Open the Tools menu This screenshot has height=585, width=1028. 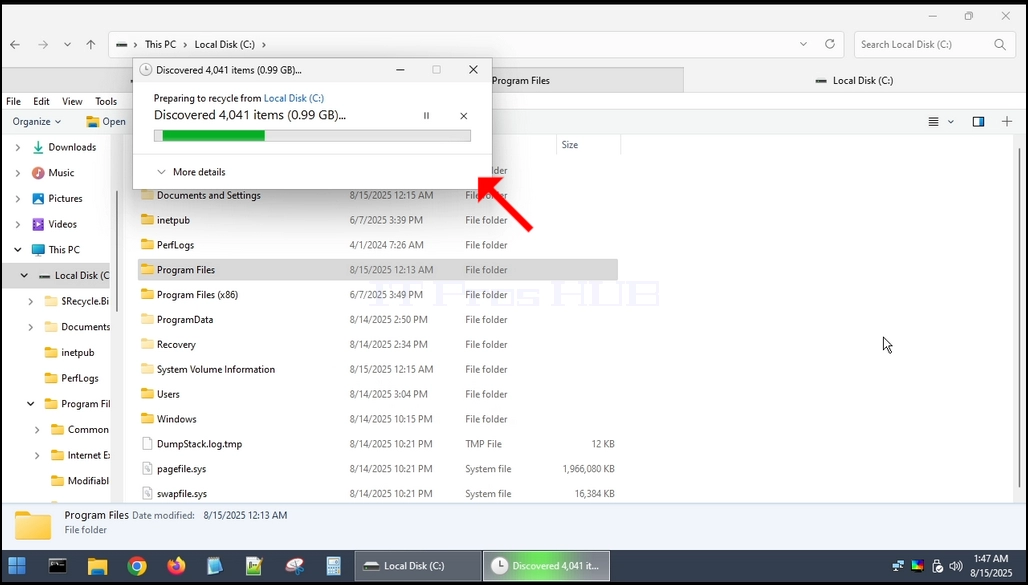[x=106, y=102]
